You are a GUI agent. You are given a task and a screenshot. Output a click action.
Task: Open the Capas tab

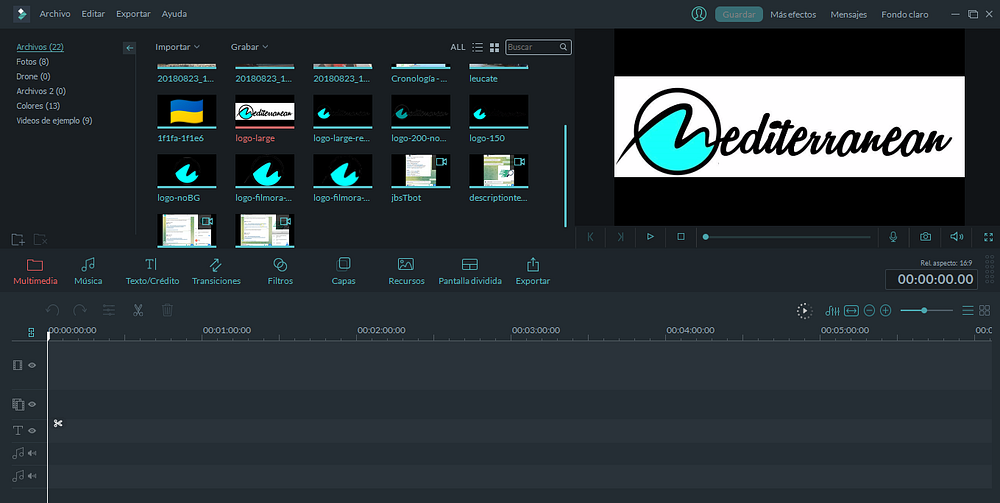pos(343,272)
